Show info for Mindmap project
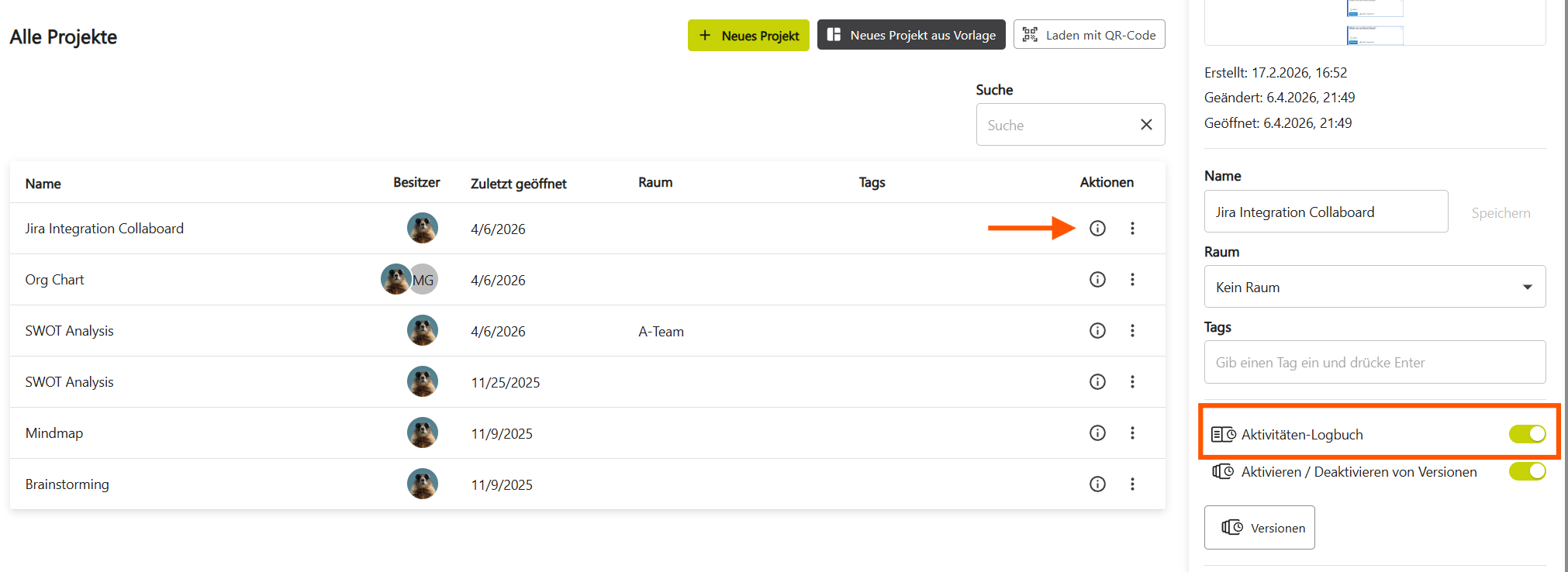Screen dimensions: 1568x572 tap(1097, 432)
